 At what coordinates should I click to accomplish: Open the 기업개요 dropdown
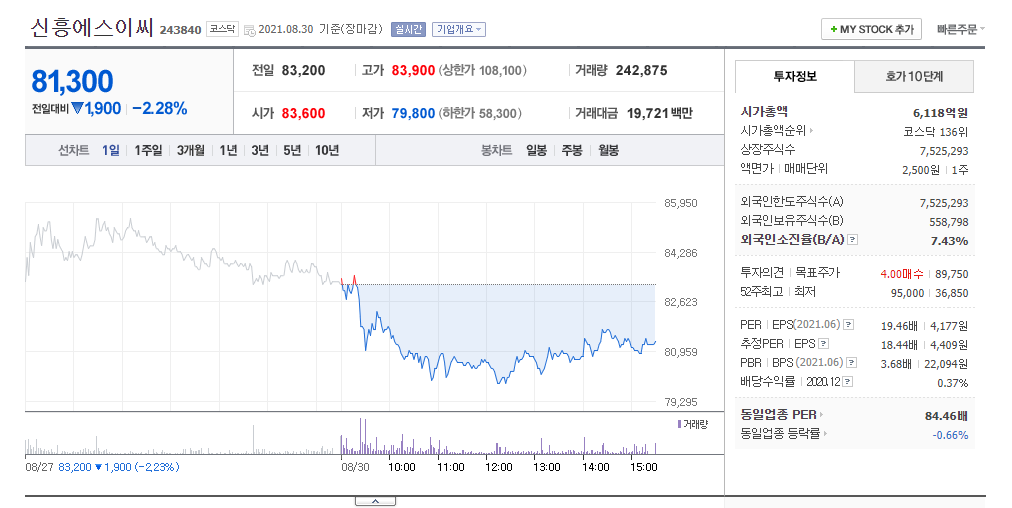point(459,29)
